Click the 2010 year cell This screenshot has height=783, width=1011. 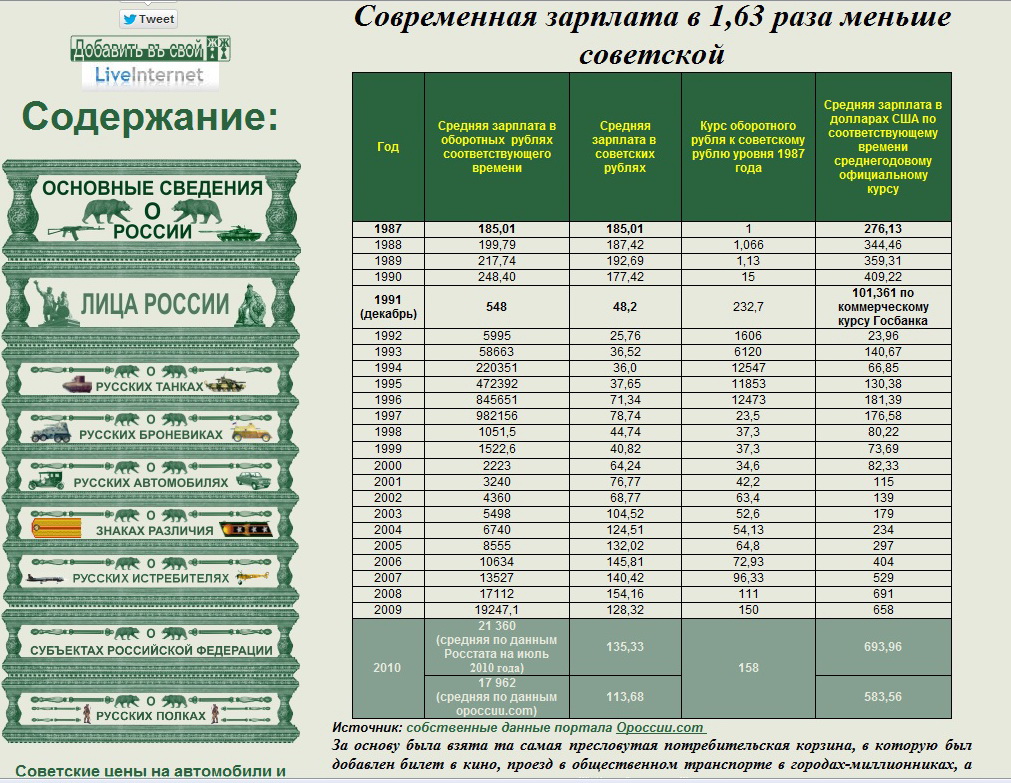coord(388,668)
